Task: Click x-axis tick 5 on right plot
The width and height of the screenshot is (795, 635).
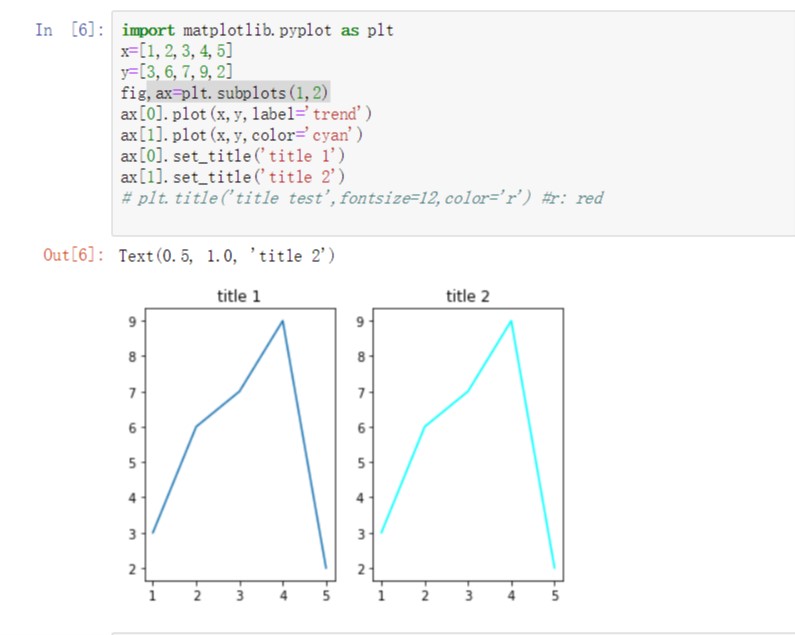Action: pyautogui.click(x=555, y=595)
